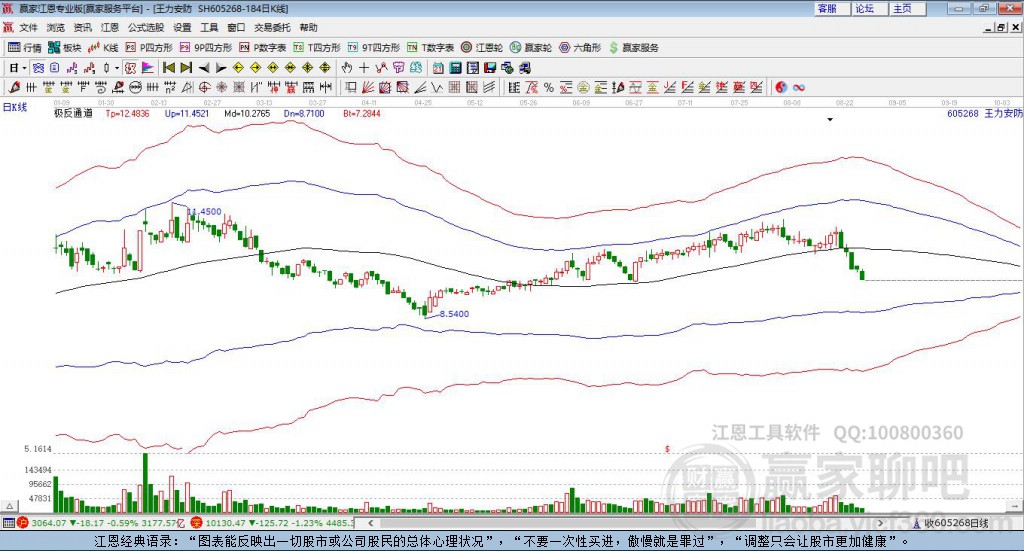Click the 605268 王力安防 stock label

coord(985,113)
